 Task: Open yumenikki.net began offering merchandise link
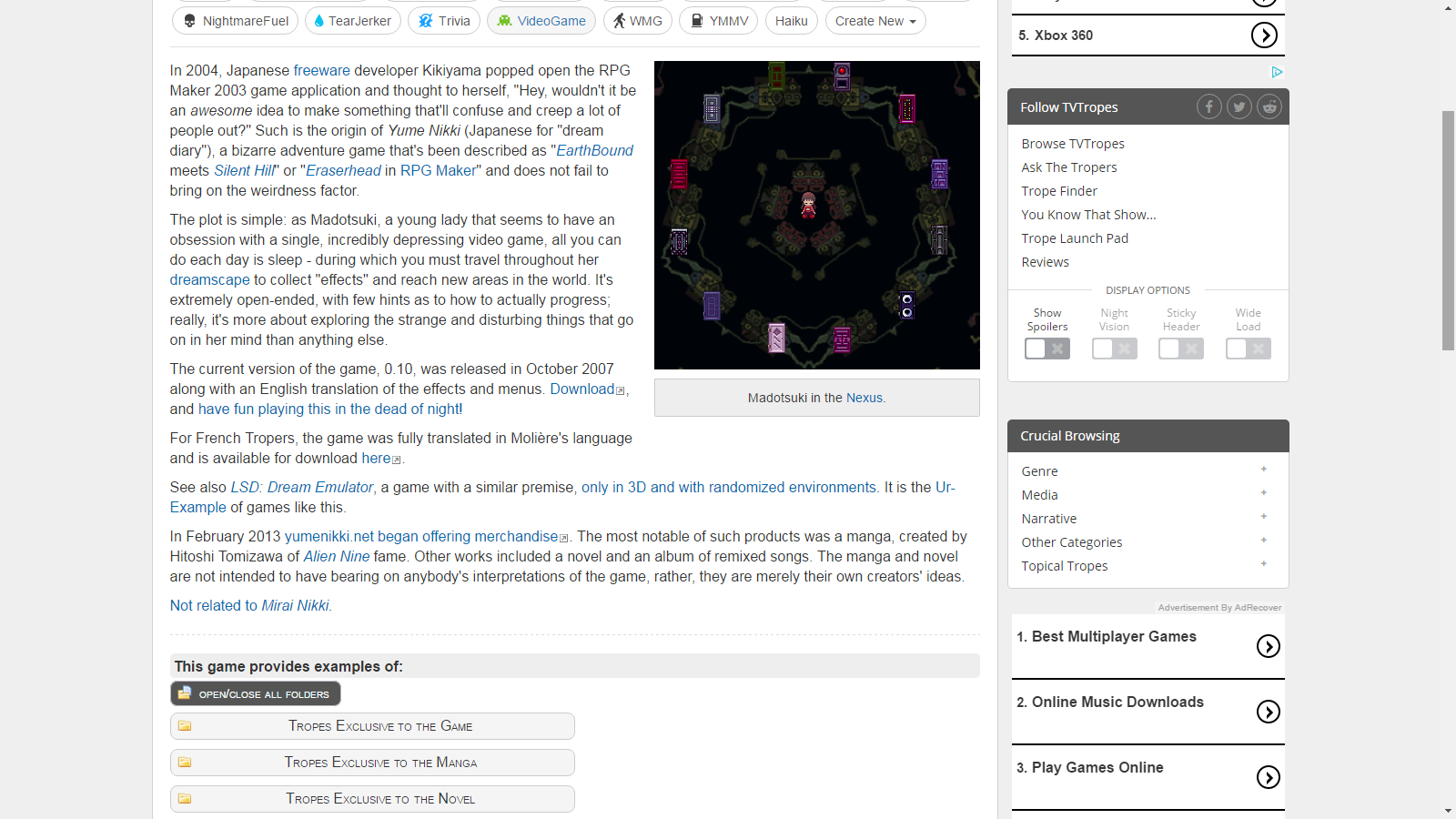coord(426,536)
